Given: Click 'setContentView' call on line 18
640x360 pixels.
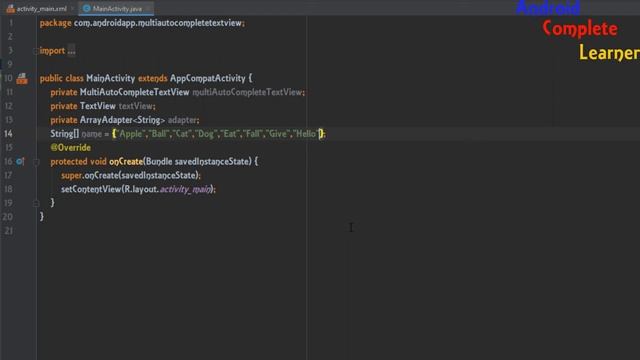Looking at the screenshot, I should click(x=91, y=189).
